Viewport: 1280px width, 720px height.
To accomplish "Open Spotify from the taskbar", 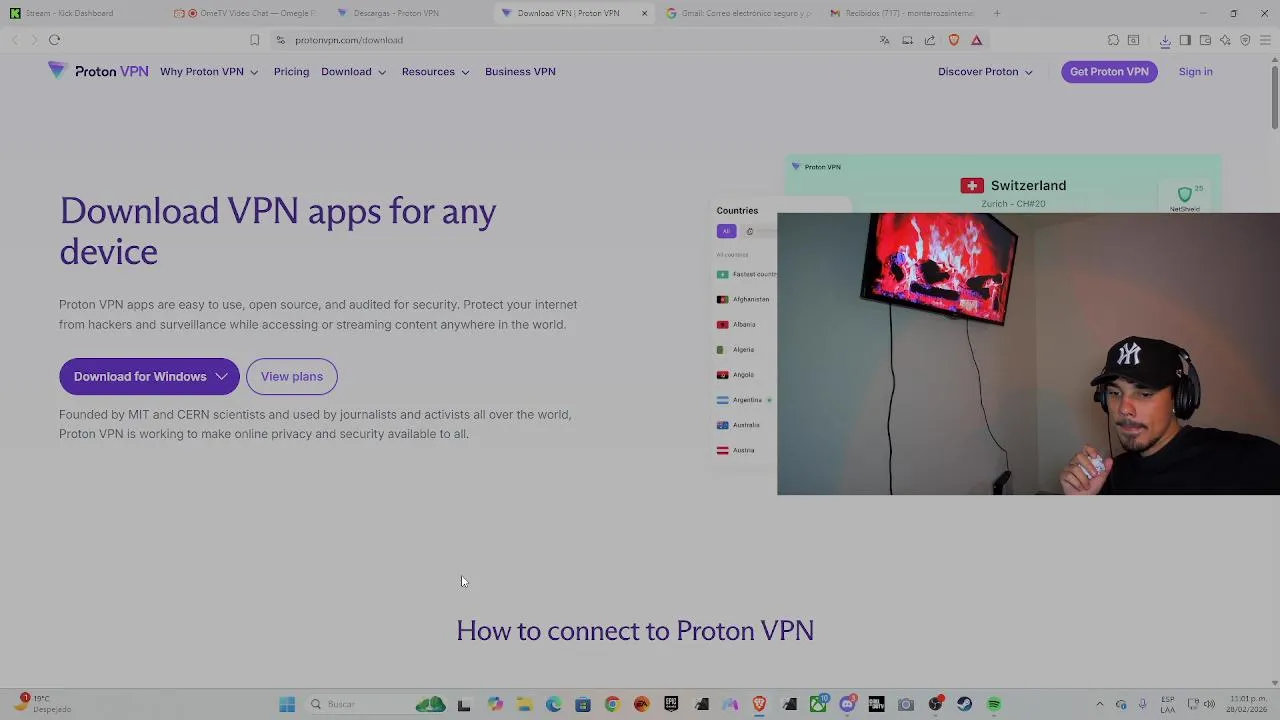I will (994, 704).
